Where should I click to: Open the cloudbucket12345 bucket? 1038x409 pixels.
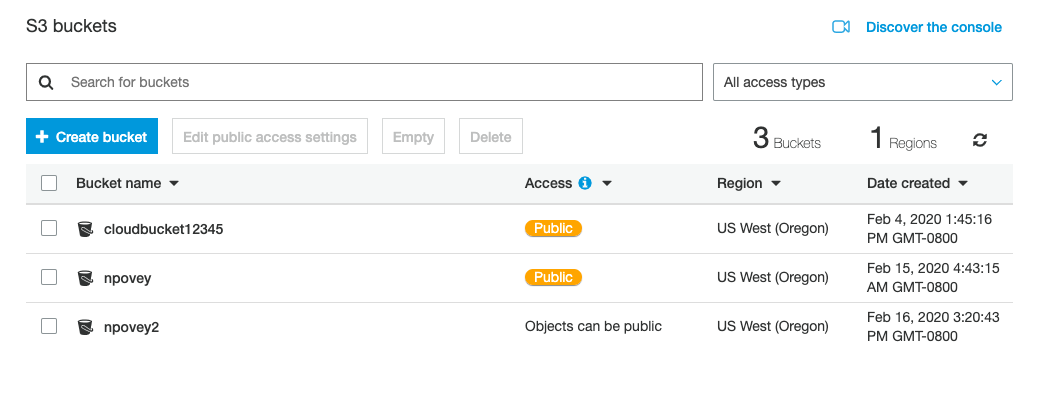[x=164, y=229]
